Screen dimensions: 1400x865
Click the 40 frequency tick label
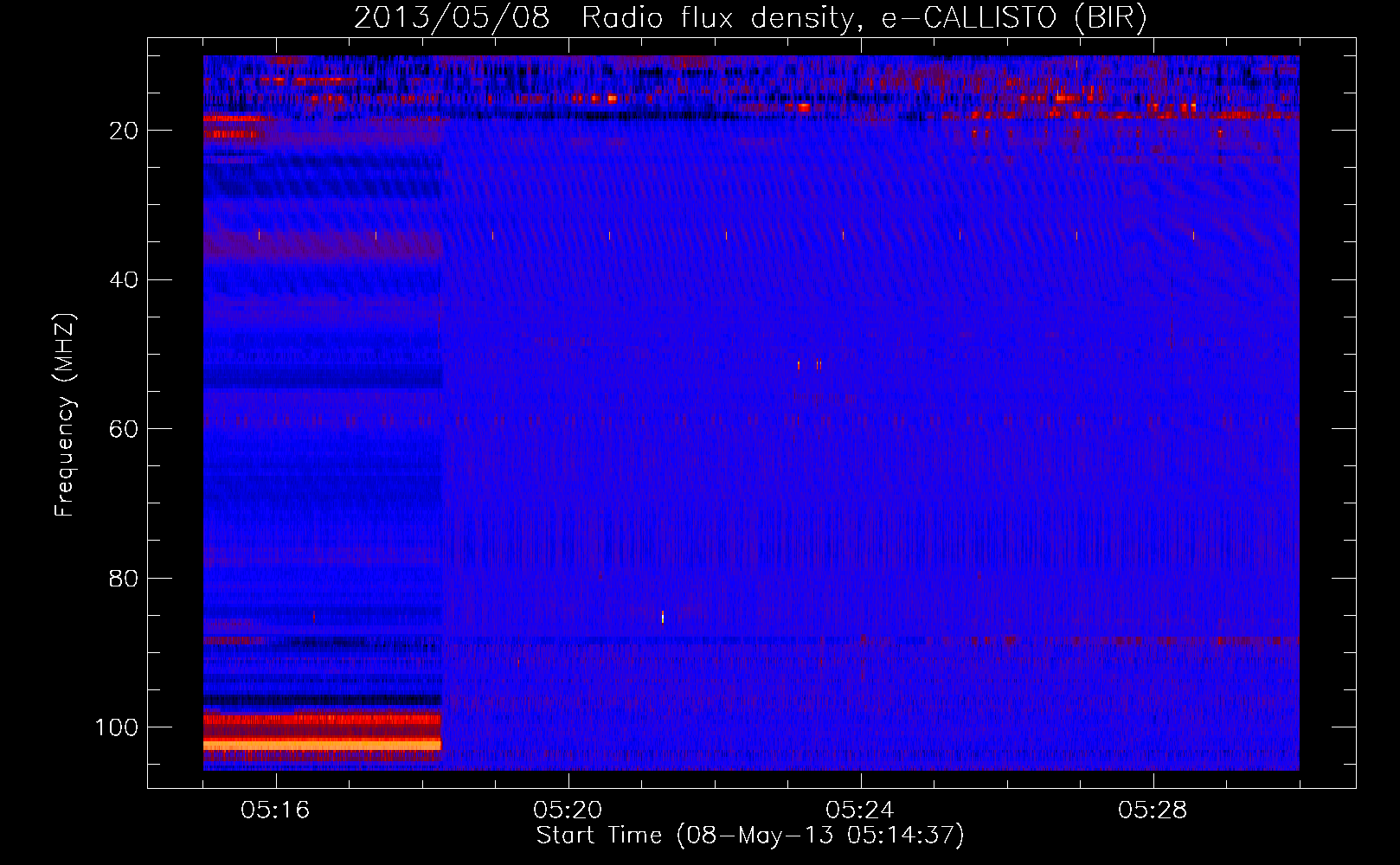click(124, 279)
